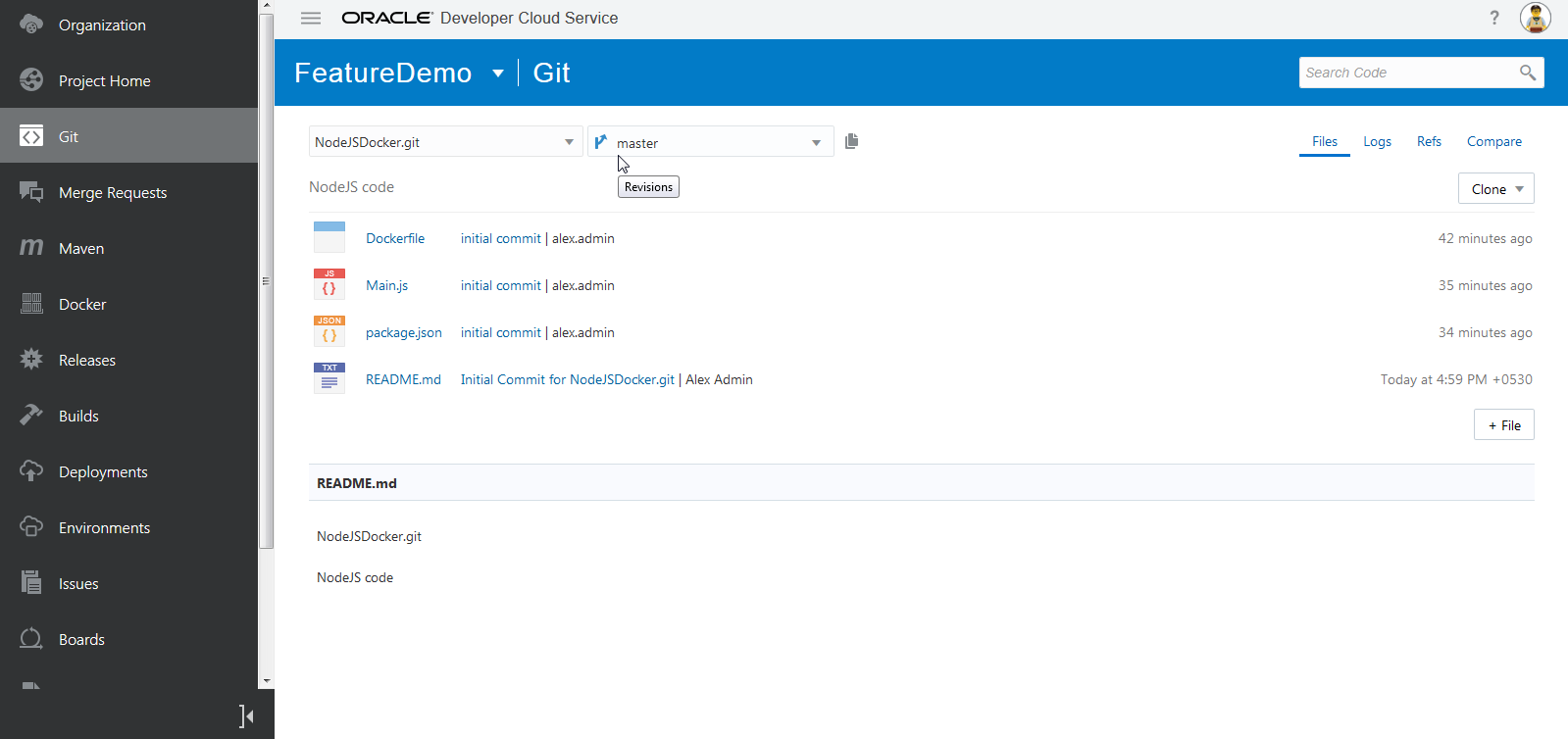The width and height of the screenshot is (1568, 739).
Task: Click the Deployments cloud upload icon
Action: [31, 471]
